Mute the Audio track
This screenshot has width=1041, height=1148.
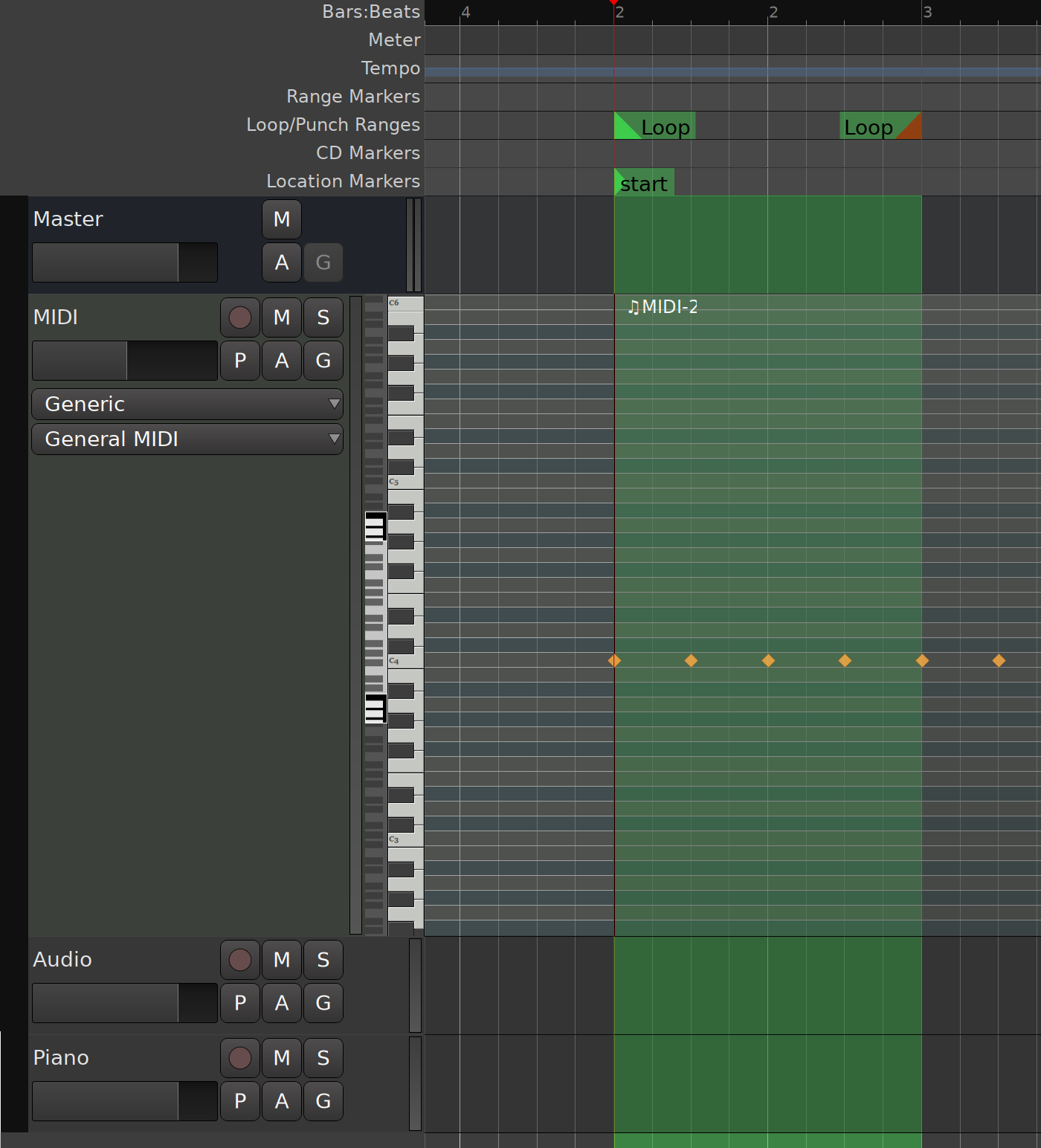282,960
